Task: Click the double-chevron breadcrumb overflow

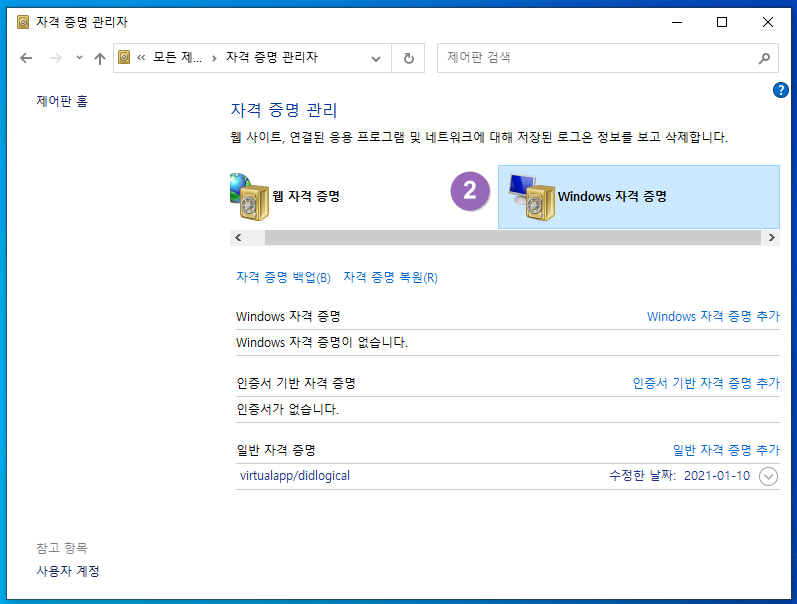Action: (141, 58)
